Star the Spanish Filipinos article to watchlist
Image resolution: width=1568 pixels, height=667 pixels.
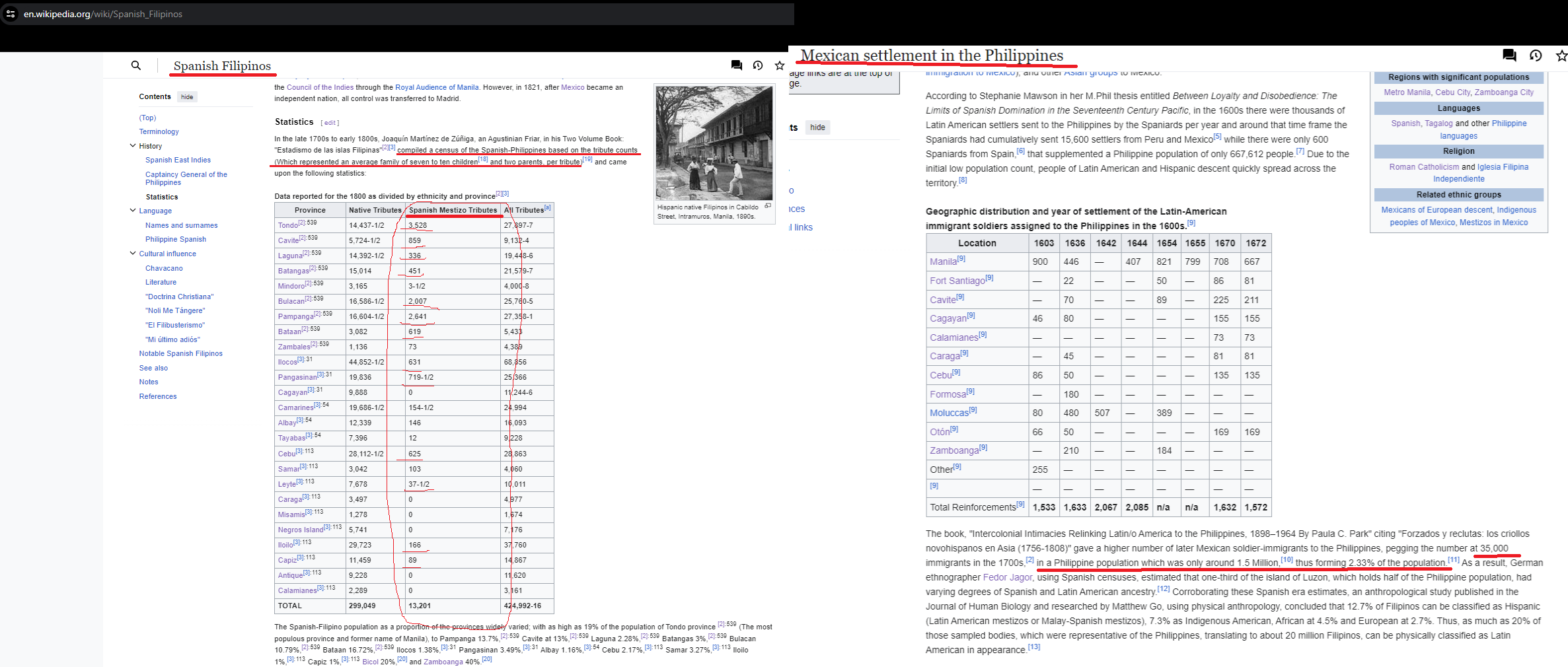point(780,65)
